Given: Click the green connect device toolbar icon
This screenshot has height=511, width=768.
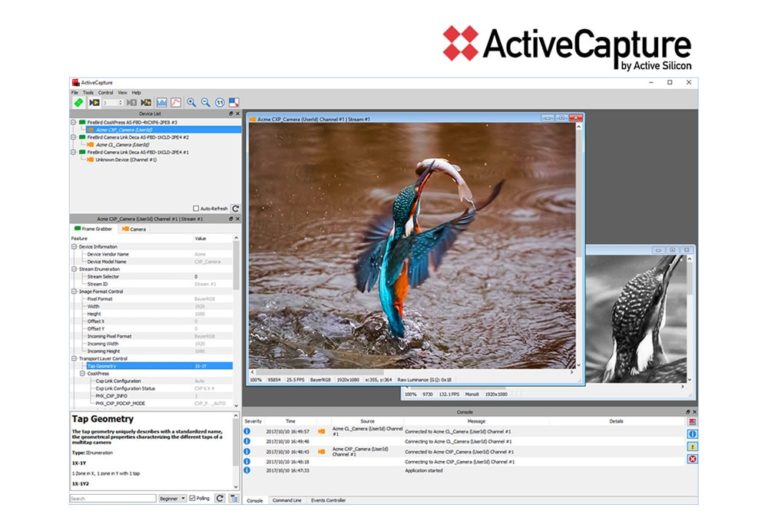Looking at the screenshot, I should (78, 102).
